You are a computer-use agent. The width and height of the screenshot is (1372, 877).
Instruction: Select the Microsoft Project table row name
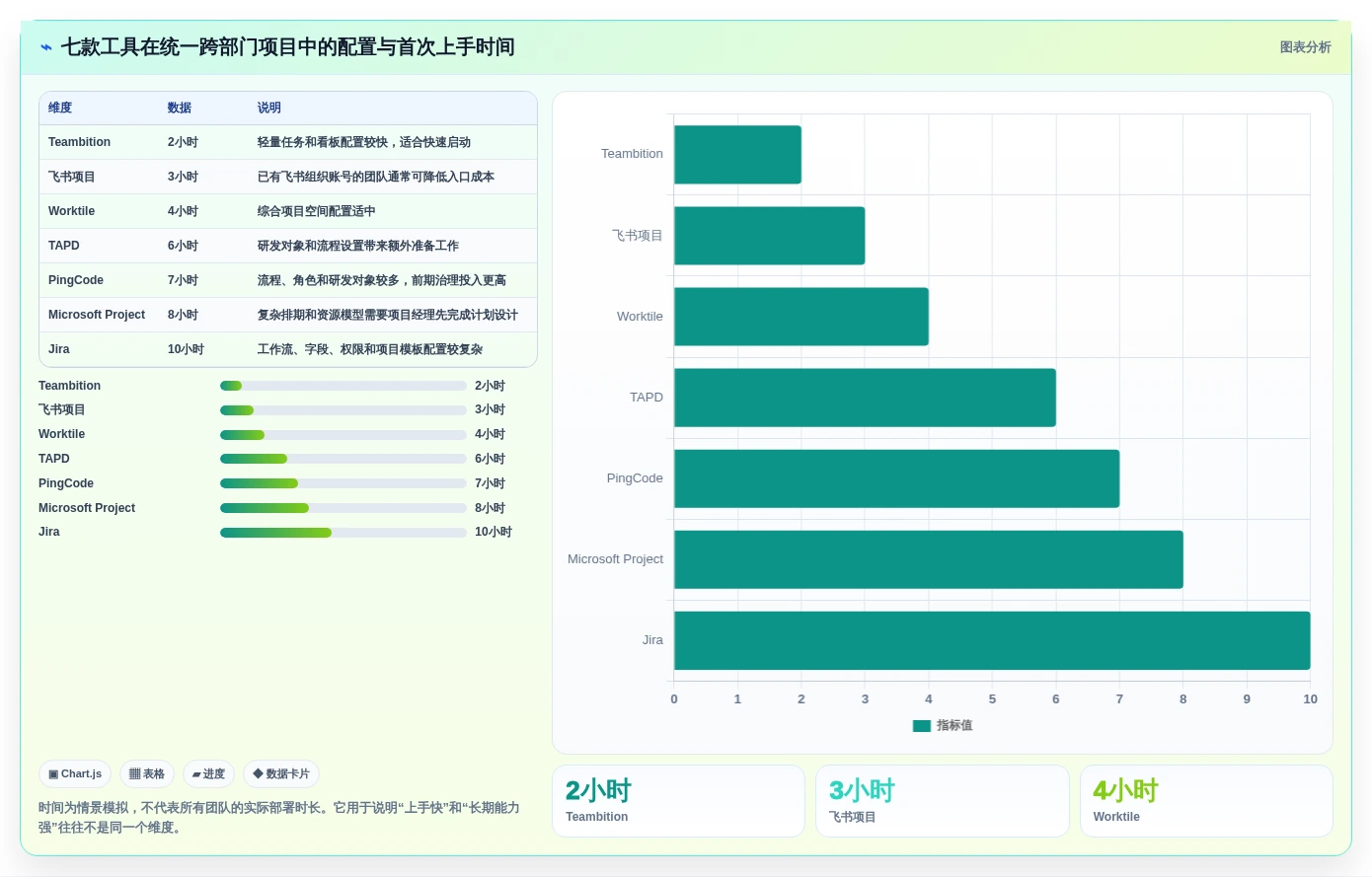[97, 315]
